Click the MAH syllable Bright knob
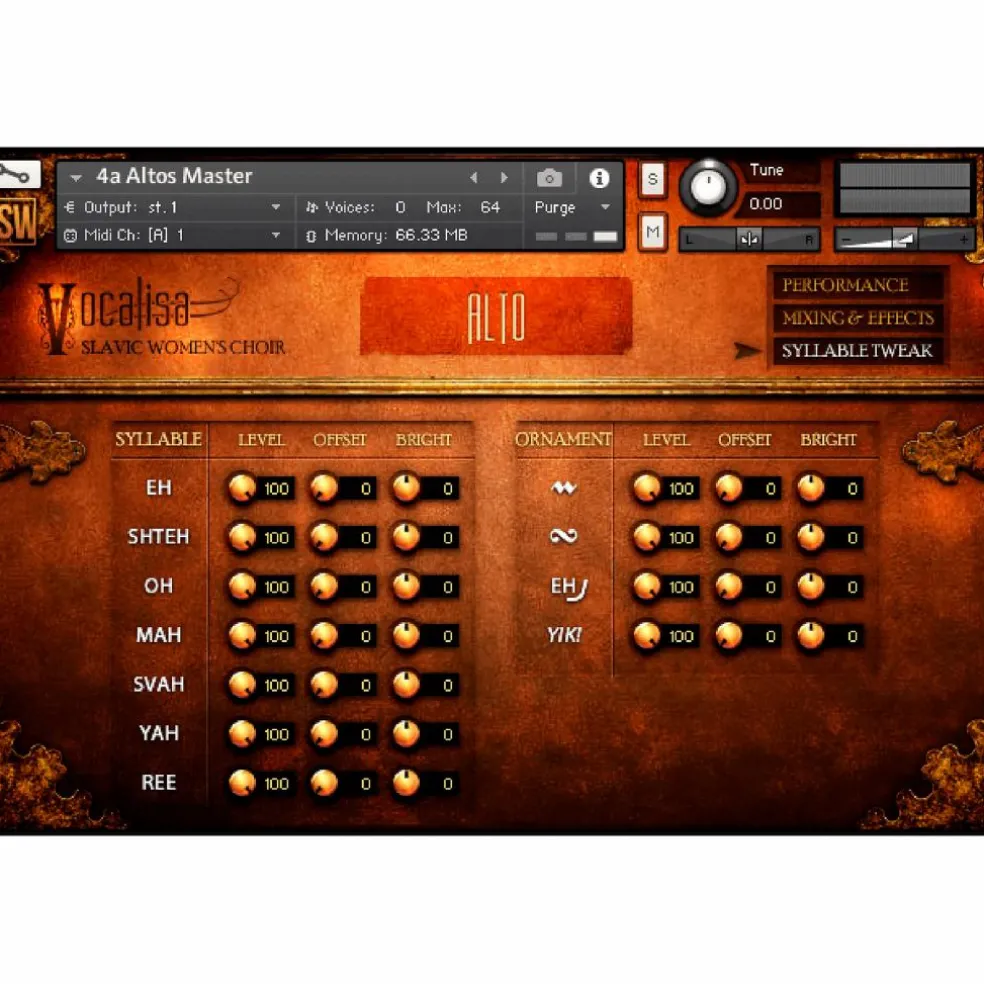984x984 pixels. click(406, 636)
